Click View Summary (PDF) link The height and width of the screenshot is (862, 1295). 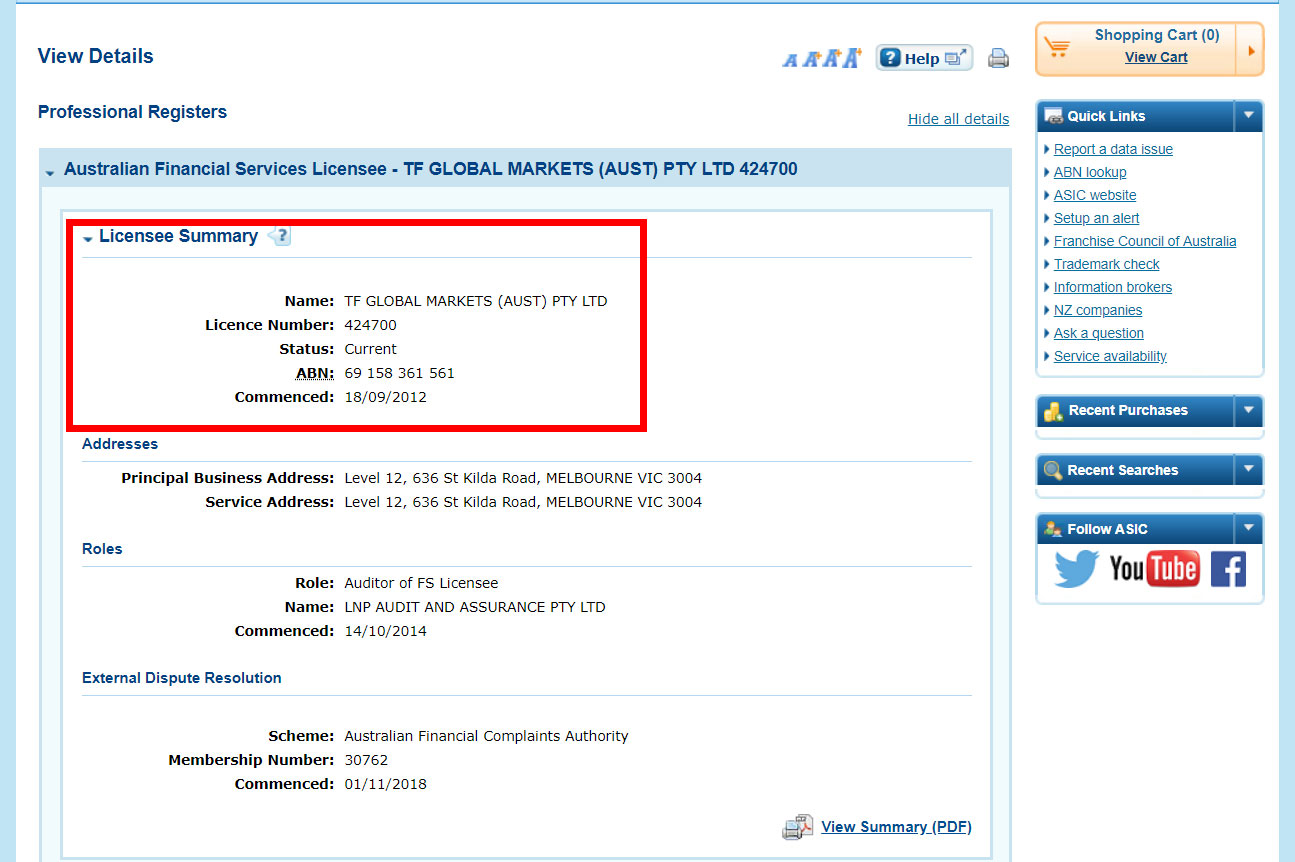[x=896, y=827]
